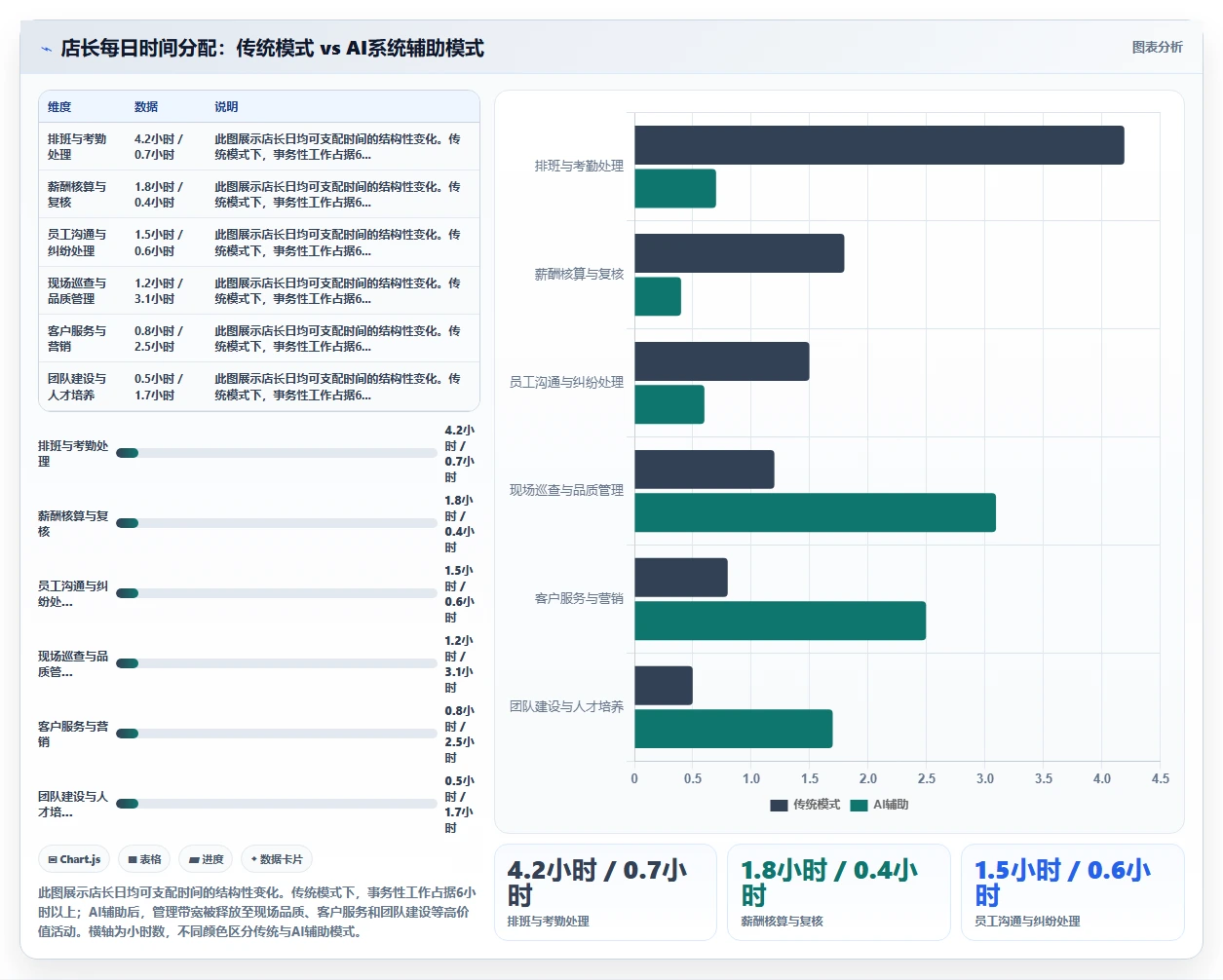Image resolution: width=1223 pixels, height=980 pixels.
Task: Open the 4.2小时 / 0.7小时 data card
Action: pyautogui.click(x=605, y=892)
